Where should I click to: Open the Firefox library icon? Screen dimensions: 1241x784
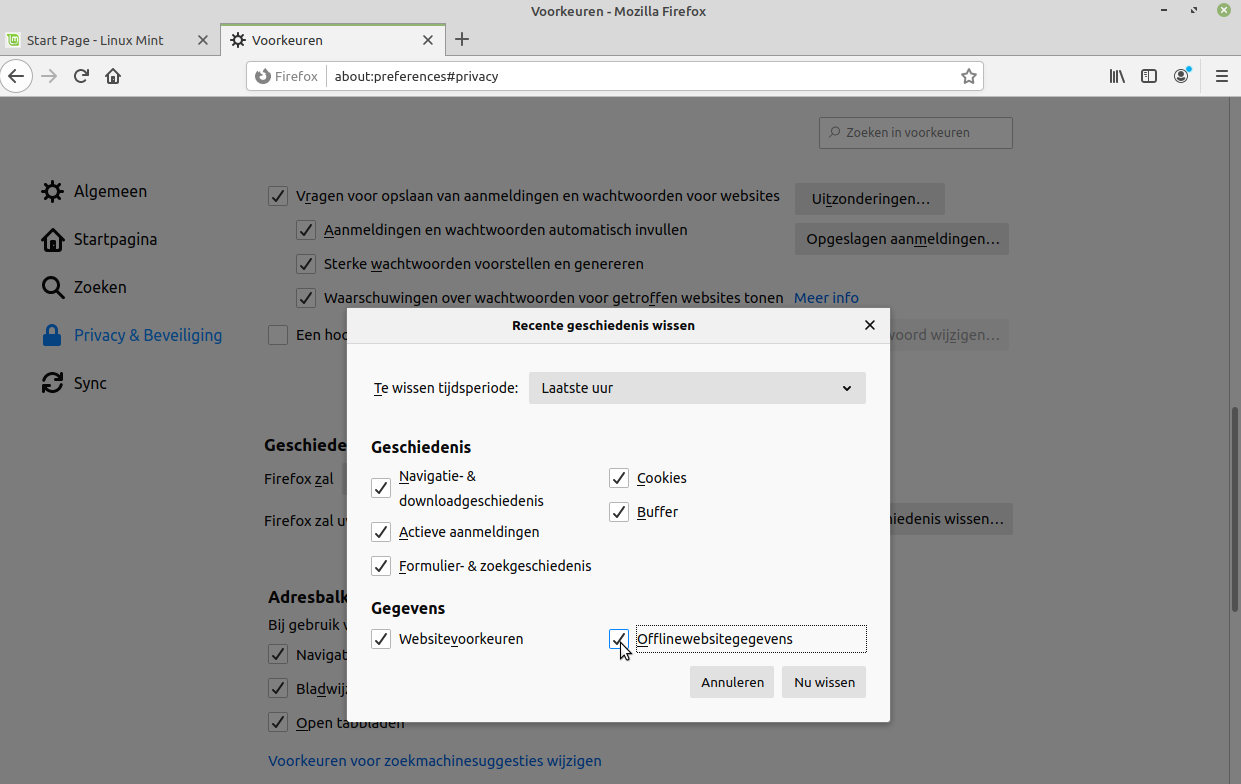coord(1117,75)
